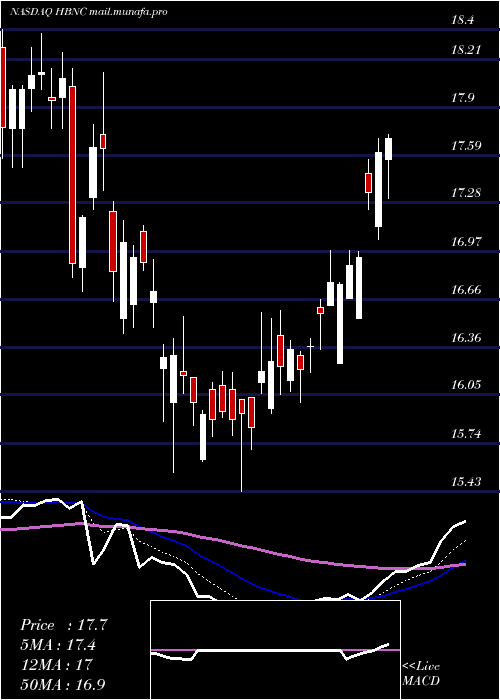Click the 17.59 price axis label
This screenshot has height=700, width=500.
[x=466, y=146]
